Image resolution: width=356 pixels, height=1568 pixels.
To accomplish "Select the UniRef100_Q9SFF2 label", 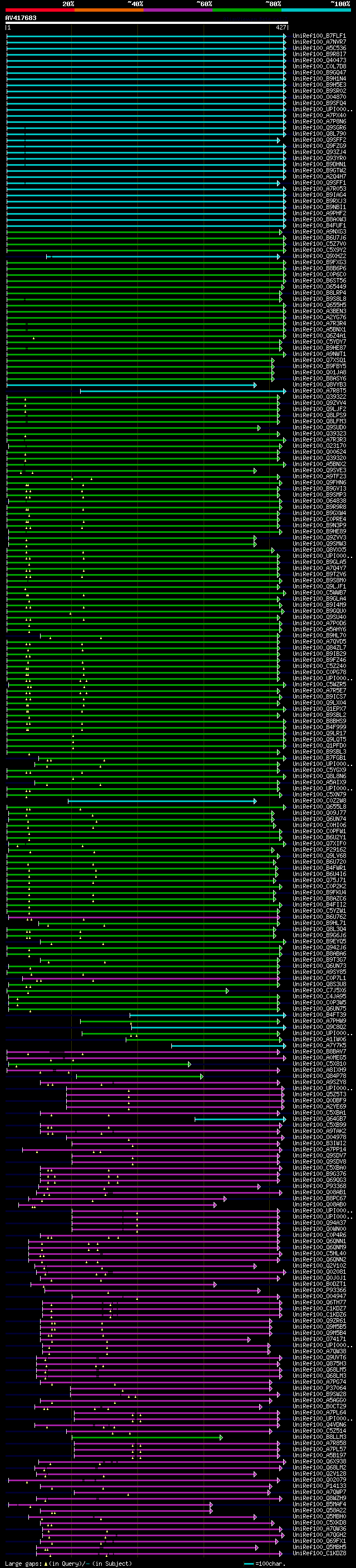I will coord(319,140).
